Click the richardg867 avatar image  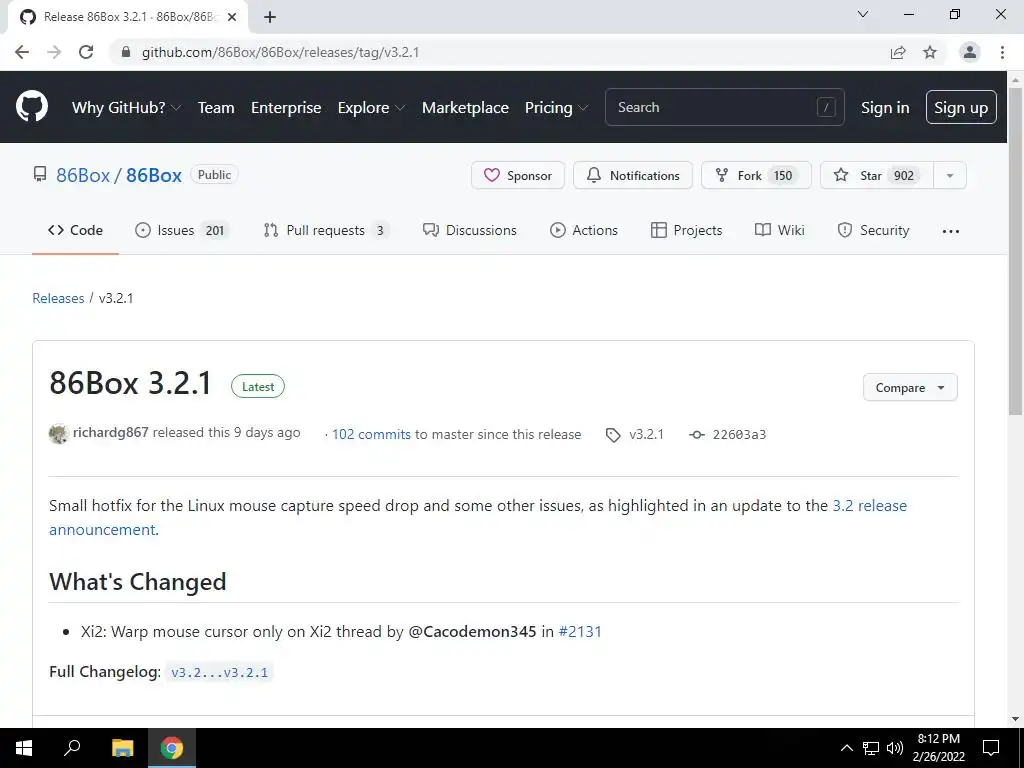point(59,434)
